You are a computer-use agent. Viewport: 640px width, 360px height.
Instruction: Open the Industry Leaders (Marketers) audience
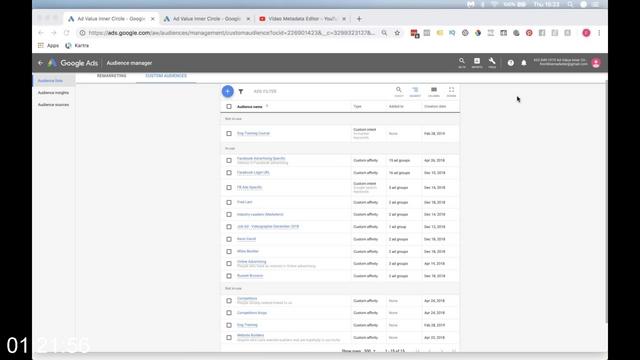click(x=260, y=214)
